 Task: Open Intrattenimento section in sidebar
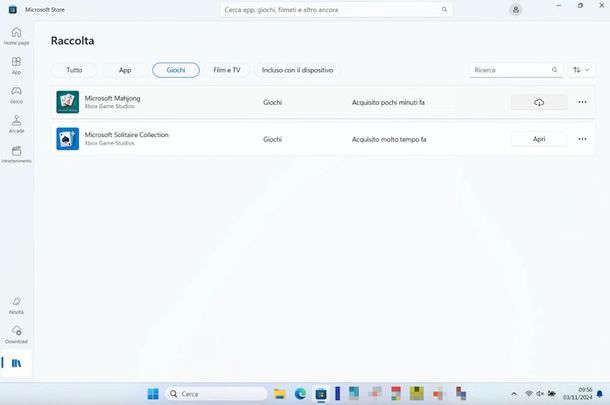[x=16, y=154]
